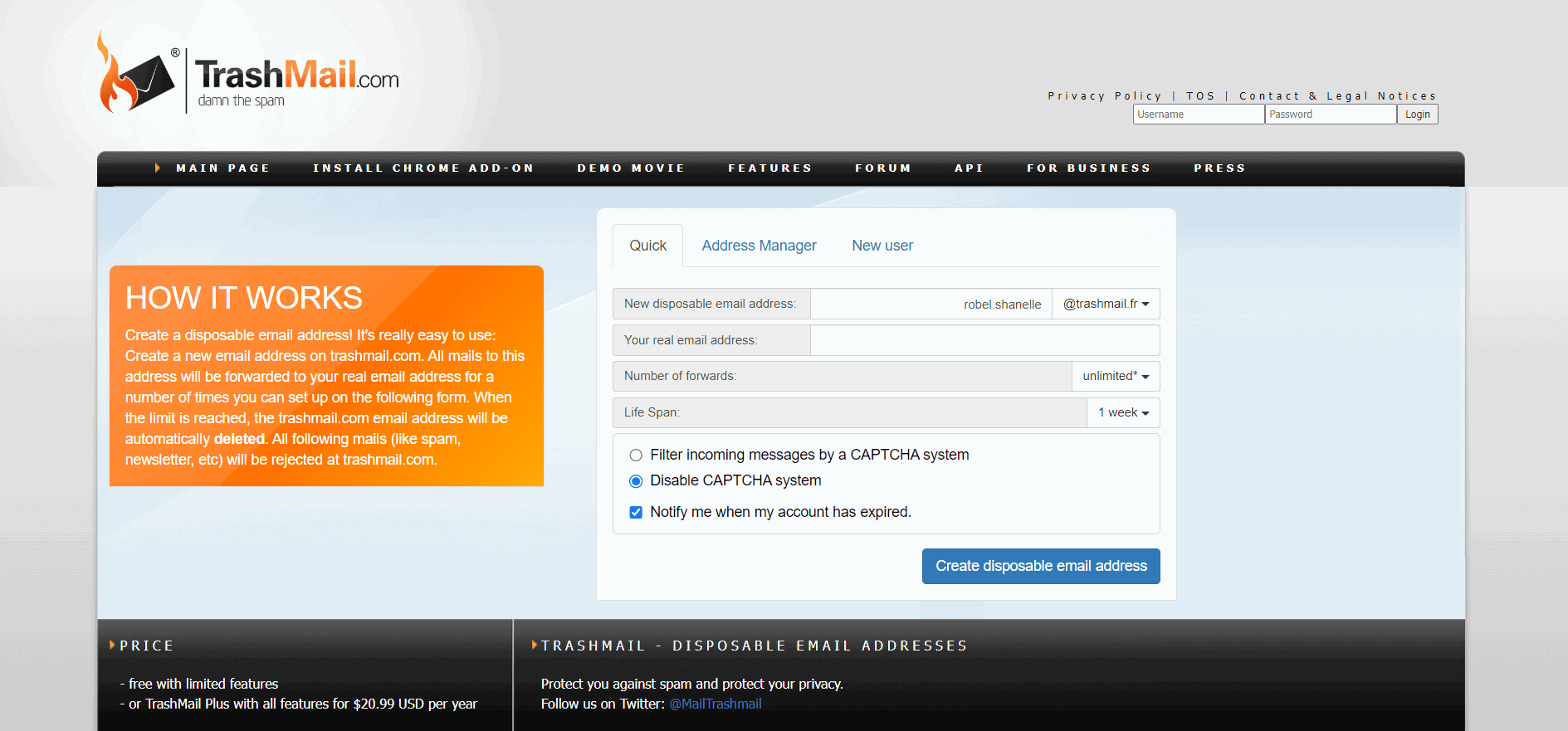
Task: Open the @MailTrashmail Twitter link
Action: 715,704
